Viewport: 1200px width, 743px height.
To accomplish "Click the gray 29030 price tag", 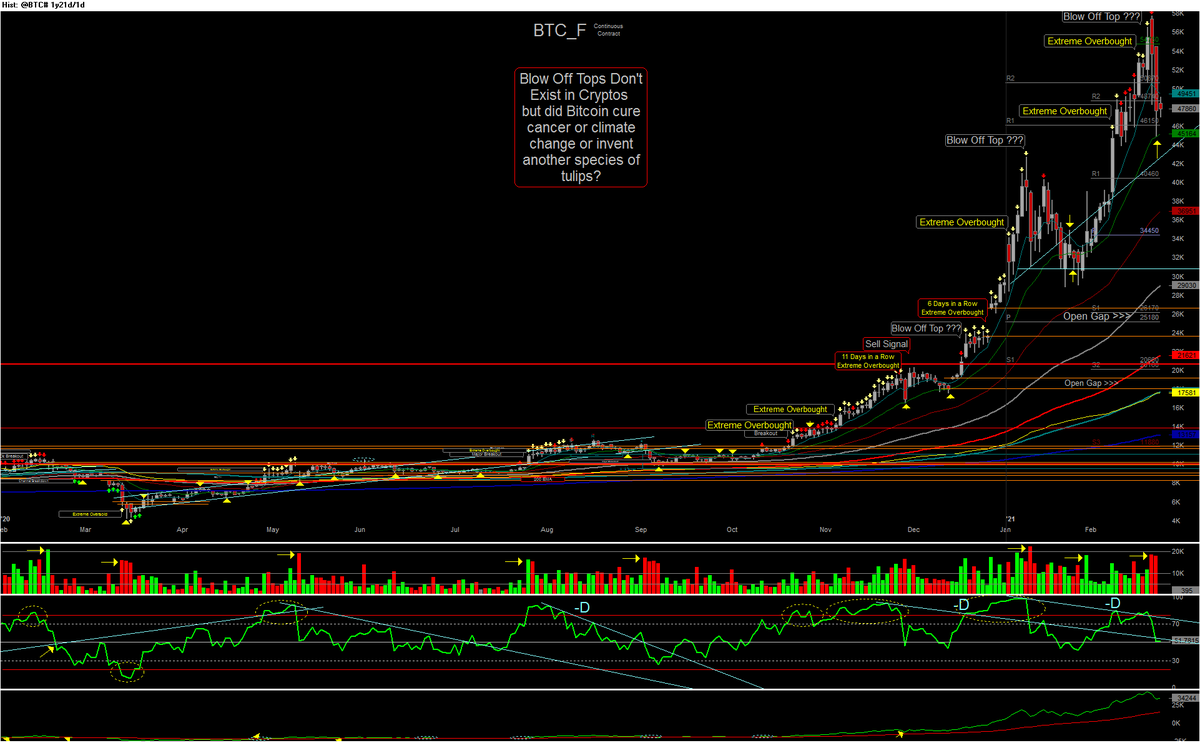I will tap(1185, 285).
